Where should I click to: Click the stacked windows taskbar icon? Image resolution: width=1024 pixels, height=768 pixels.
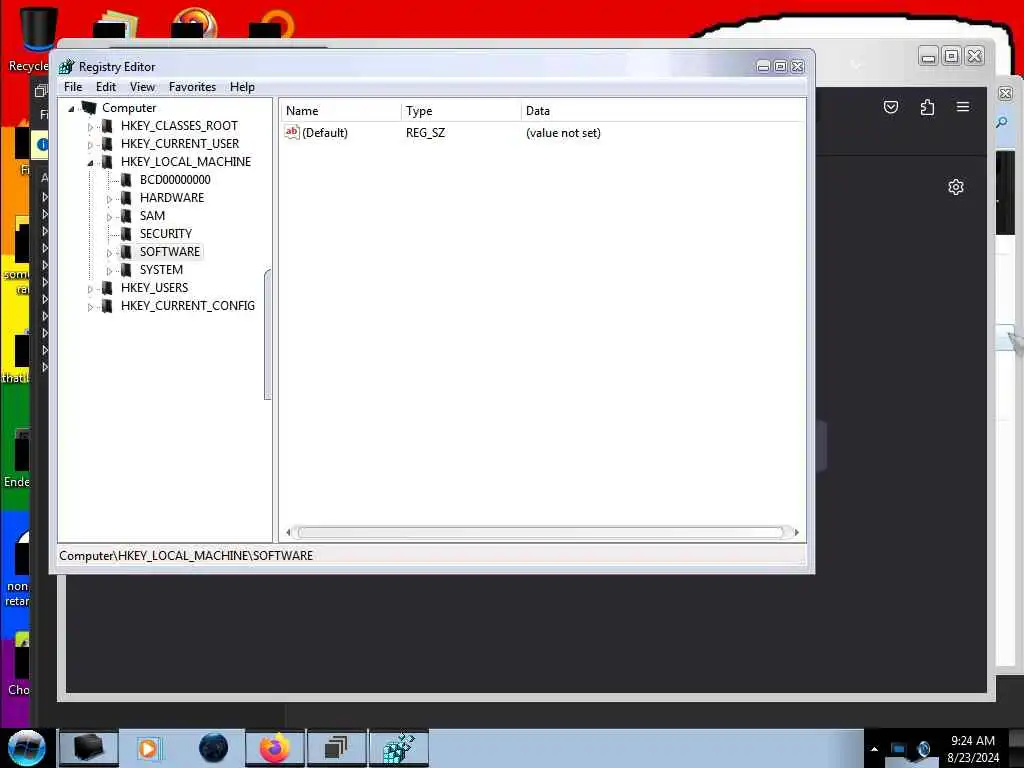tap(336, 748)
